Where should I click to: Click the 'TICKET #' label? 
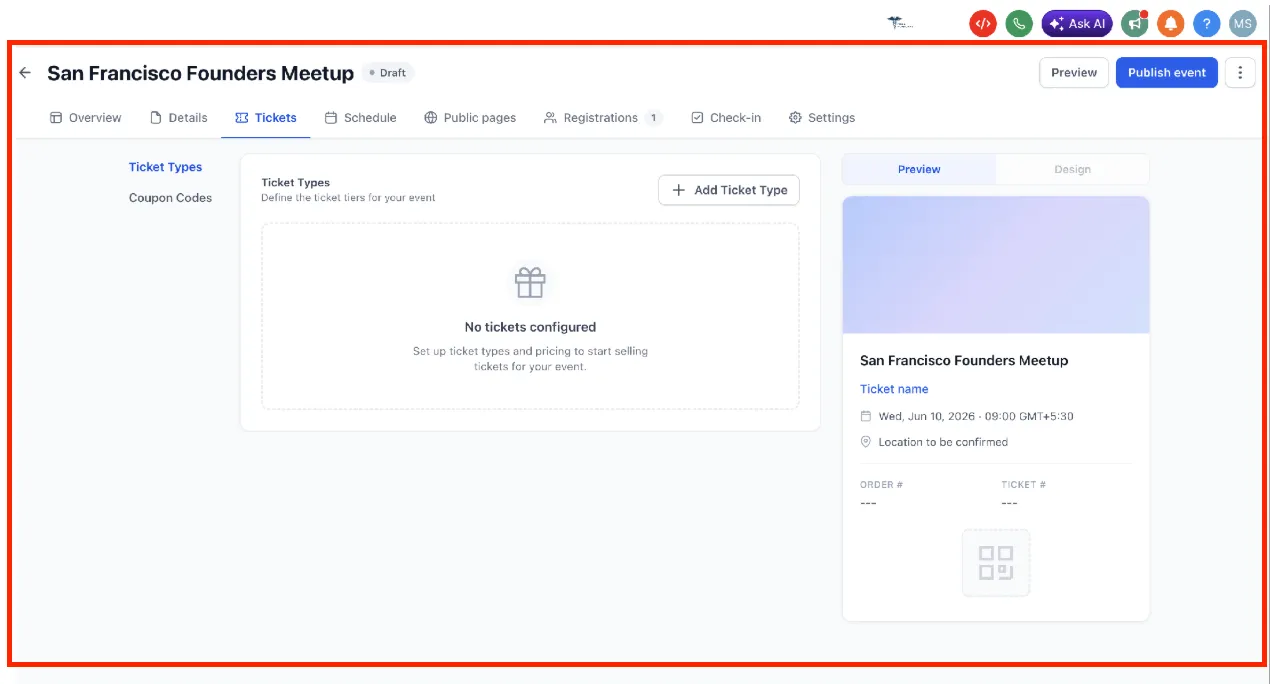click(x=1023, y=485)
